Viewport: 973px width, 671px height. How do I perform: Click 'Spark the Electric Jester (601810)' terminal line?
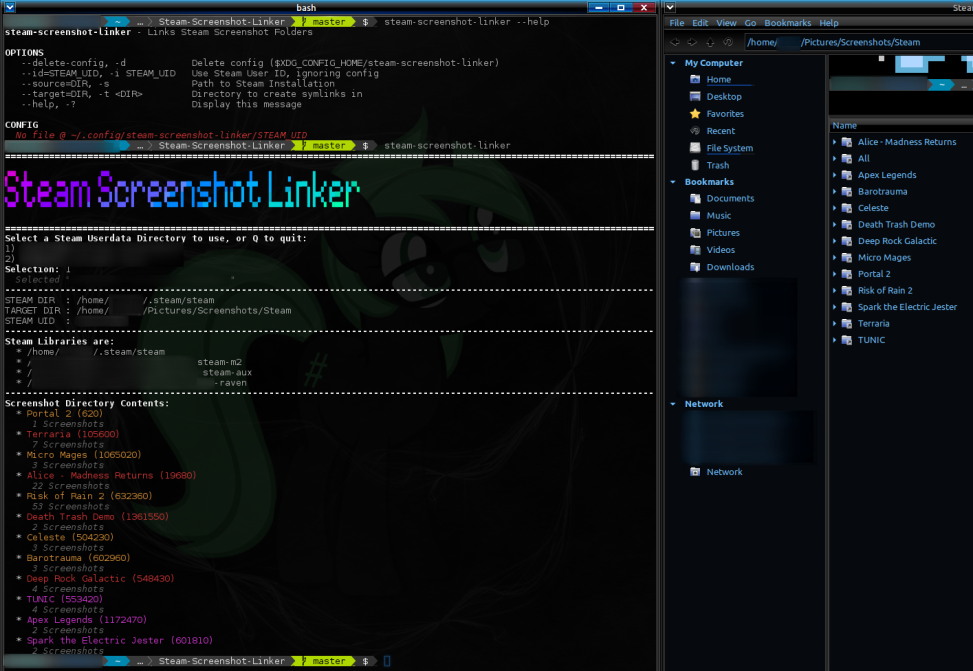click(119, 641)
